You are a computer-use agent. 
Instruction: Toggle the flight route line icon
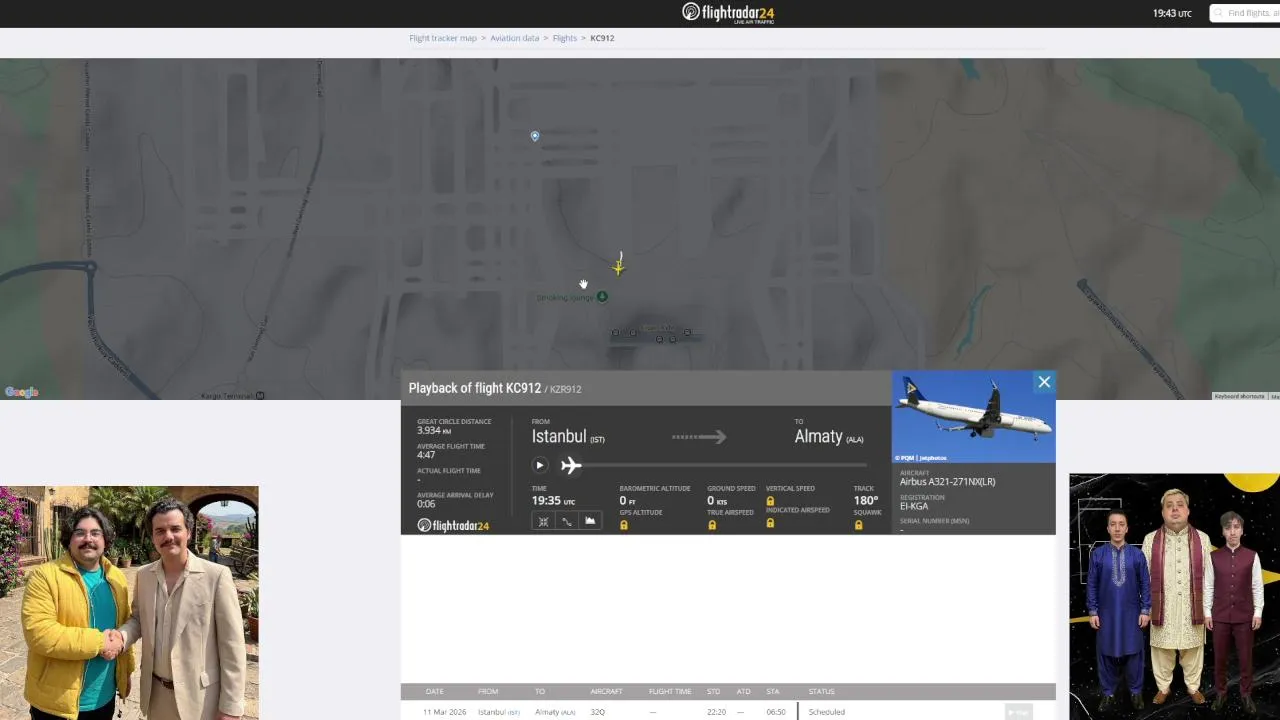pyautogui.click(x=567, y=521)
